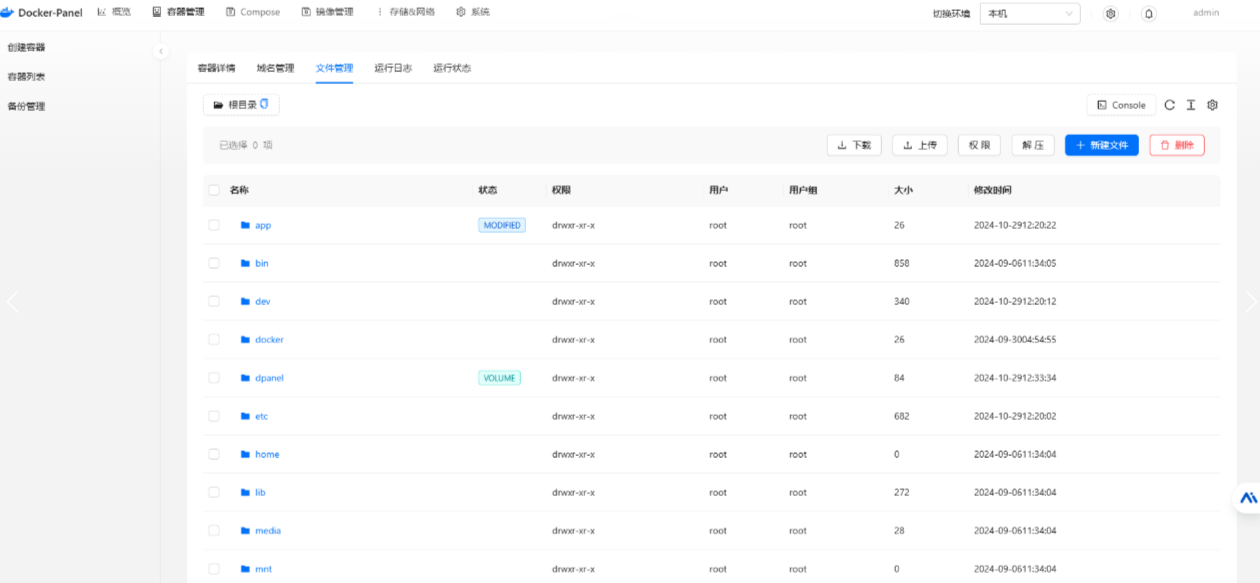Select the text cursor icon next to refresh
The image size is (1260, 583).
point(1190,105)
